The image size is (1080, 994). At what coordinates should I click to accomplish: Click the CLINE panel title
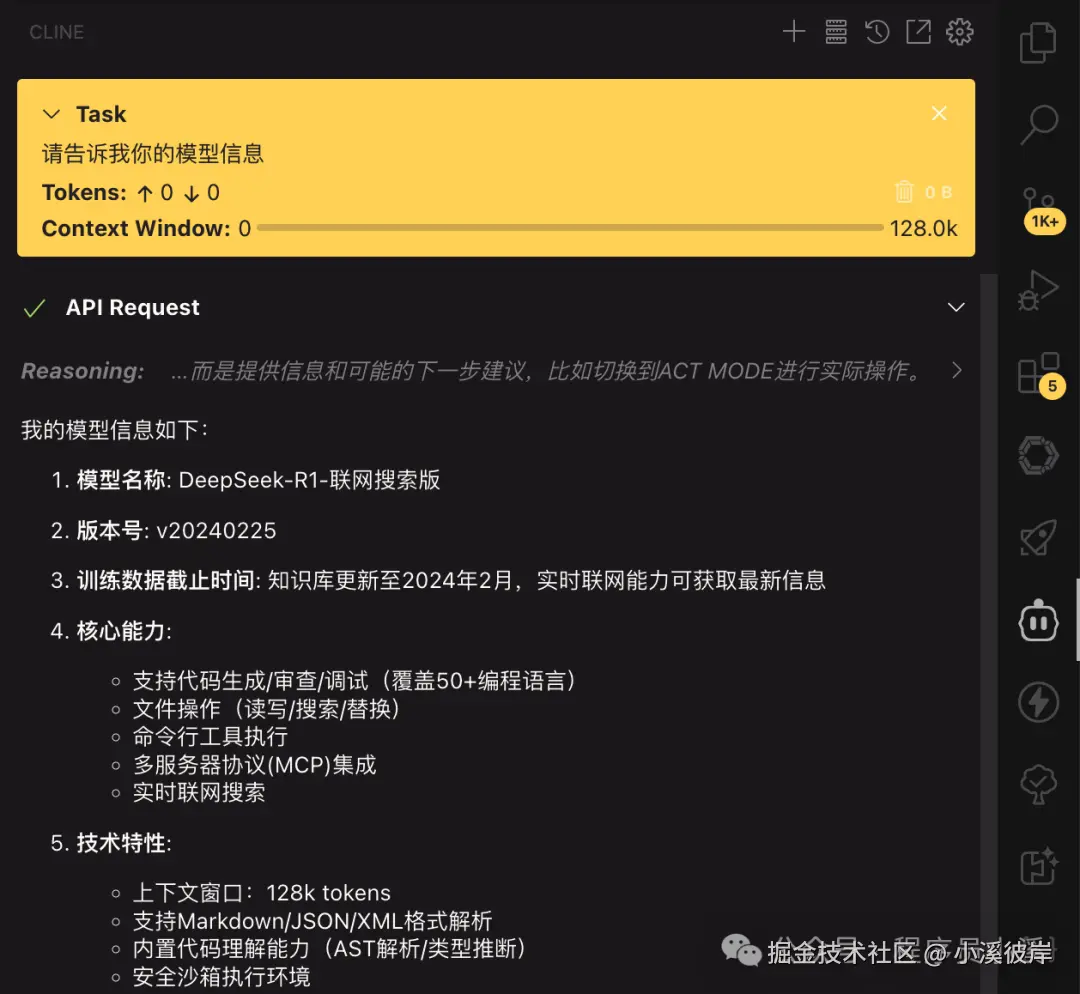point(56,32)
